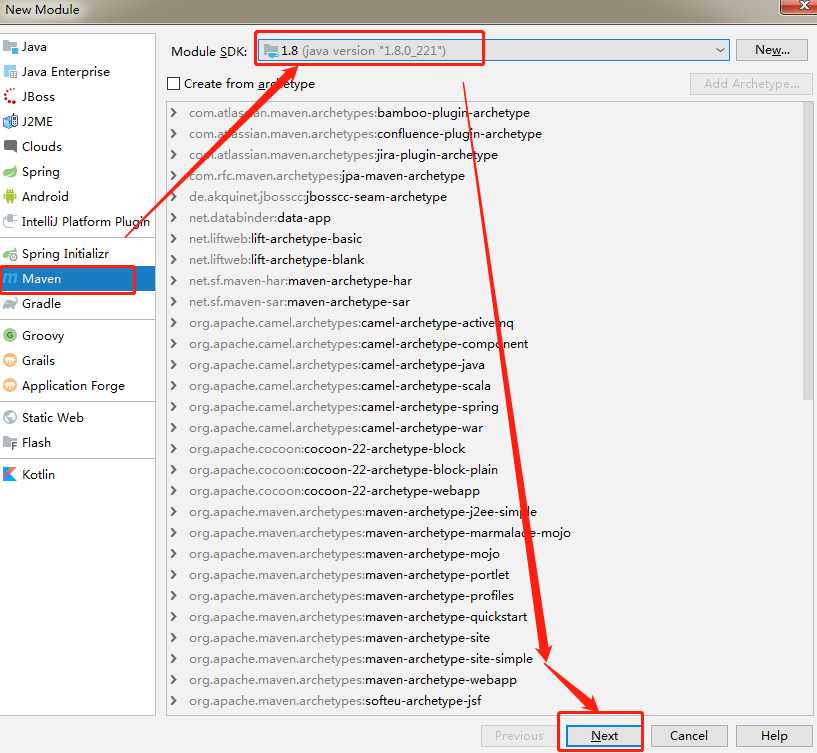Screen dimensions: 817x753
Task: Select the Static Web globe icon
Action: point(10,417)
